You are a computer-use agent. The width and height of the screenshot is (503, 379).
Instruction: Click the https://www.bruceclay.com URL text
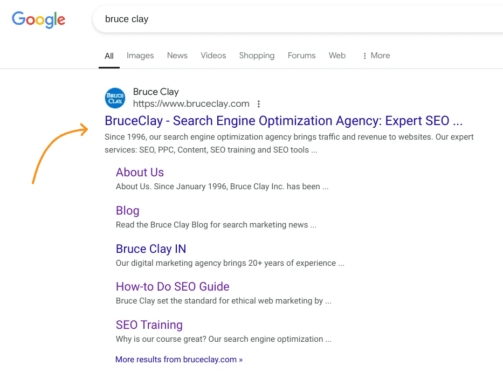191,104
